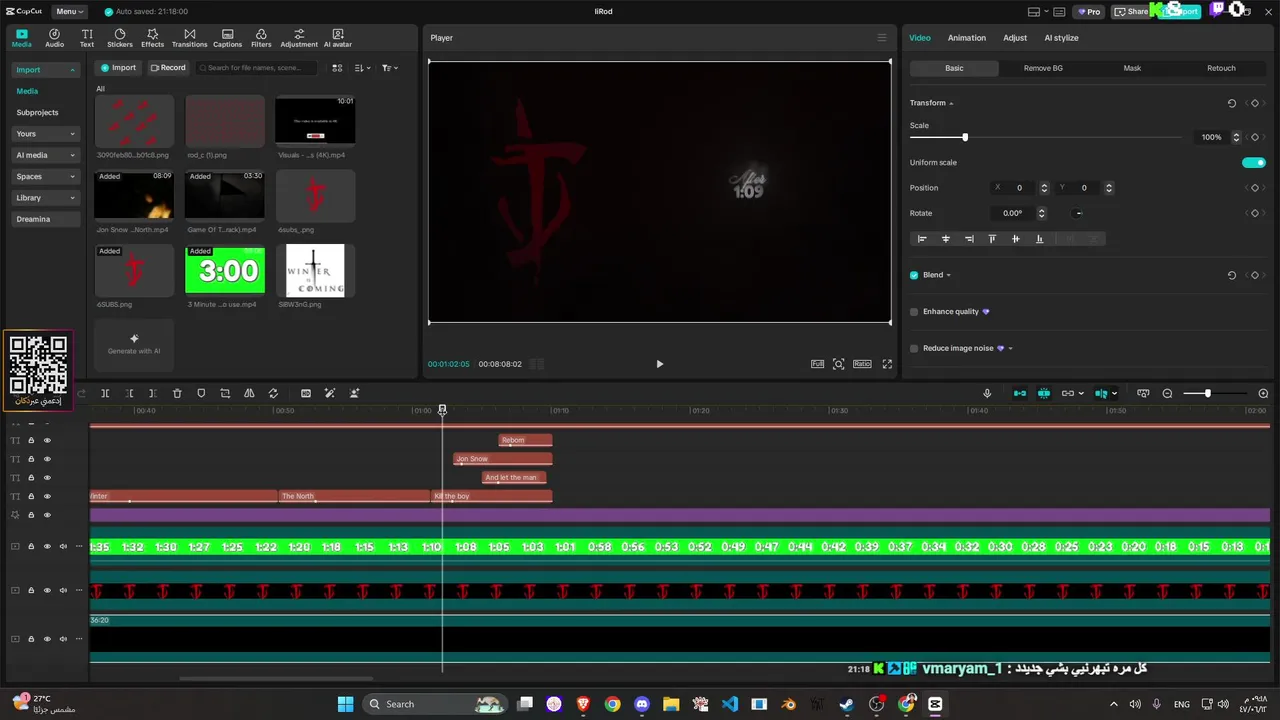The height and width of the screenshot is (720, 1280).
Task: Click the Crop icon in timeline toolbar
Action: pos(225,393)
